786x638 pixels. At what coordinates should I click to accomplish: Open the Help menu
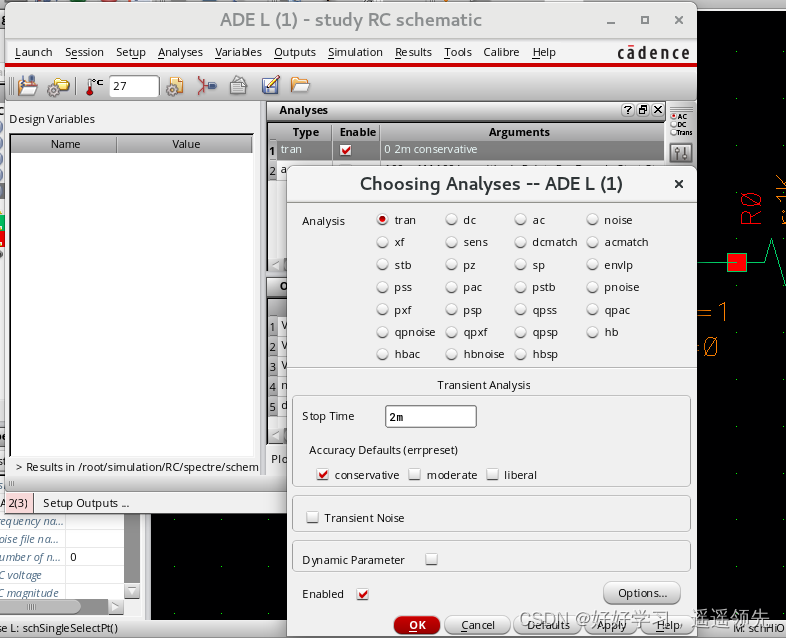tap(544, 52)
